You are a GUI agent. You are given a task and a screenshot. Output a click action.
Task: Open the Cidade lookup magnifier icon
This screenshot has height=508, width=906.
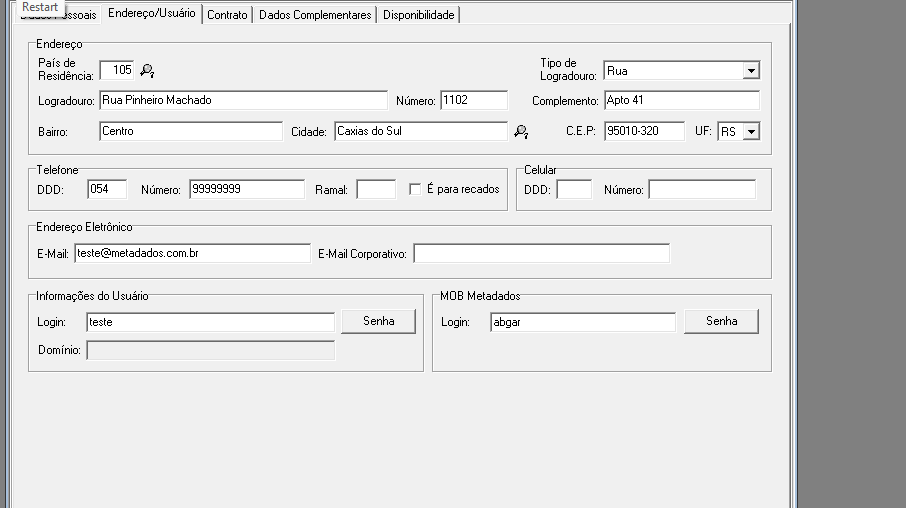520,131
